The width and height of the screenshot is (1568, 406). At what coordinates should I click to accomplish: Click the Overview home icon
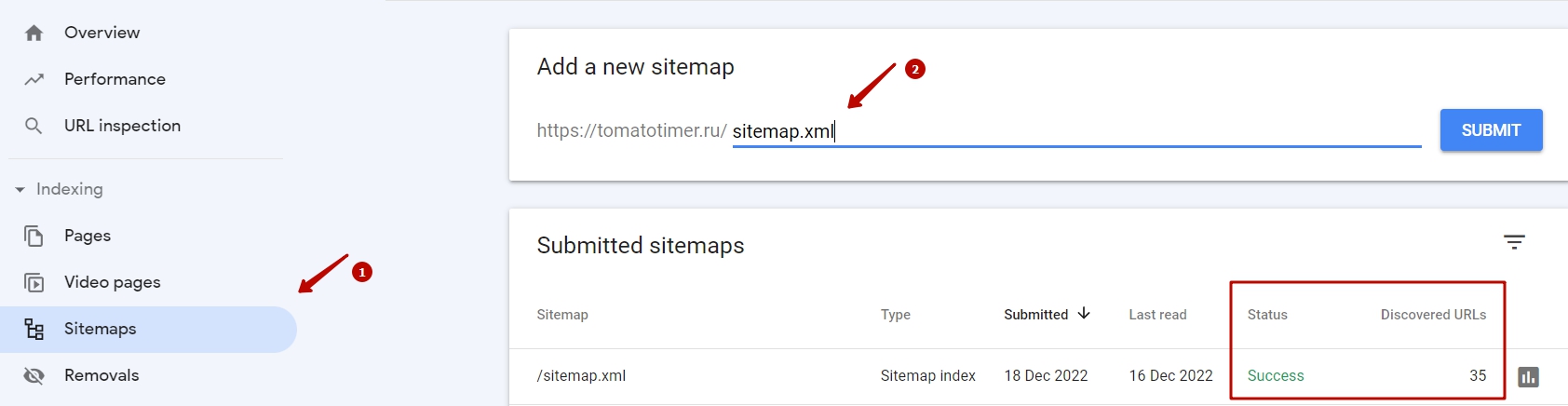(x=34, y=33)
